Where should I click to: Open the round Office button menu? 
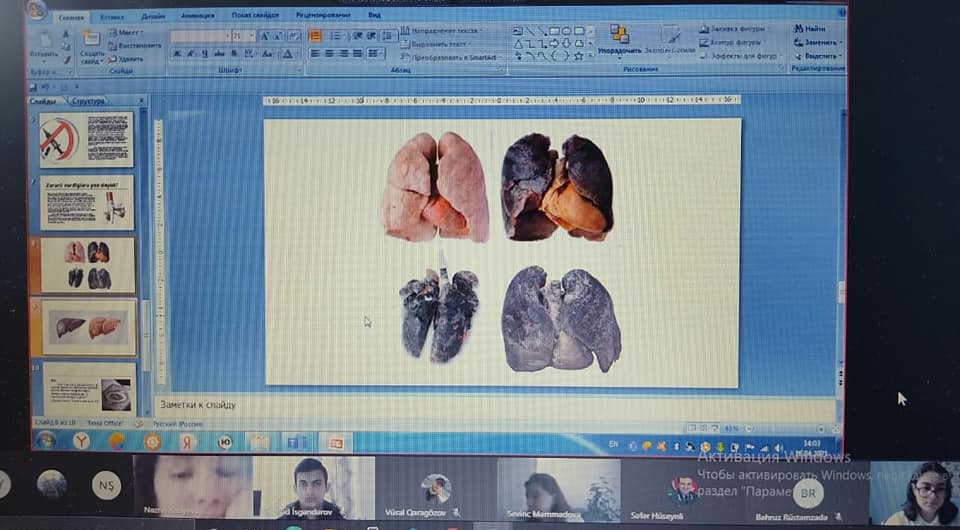point(37,10)
